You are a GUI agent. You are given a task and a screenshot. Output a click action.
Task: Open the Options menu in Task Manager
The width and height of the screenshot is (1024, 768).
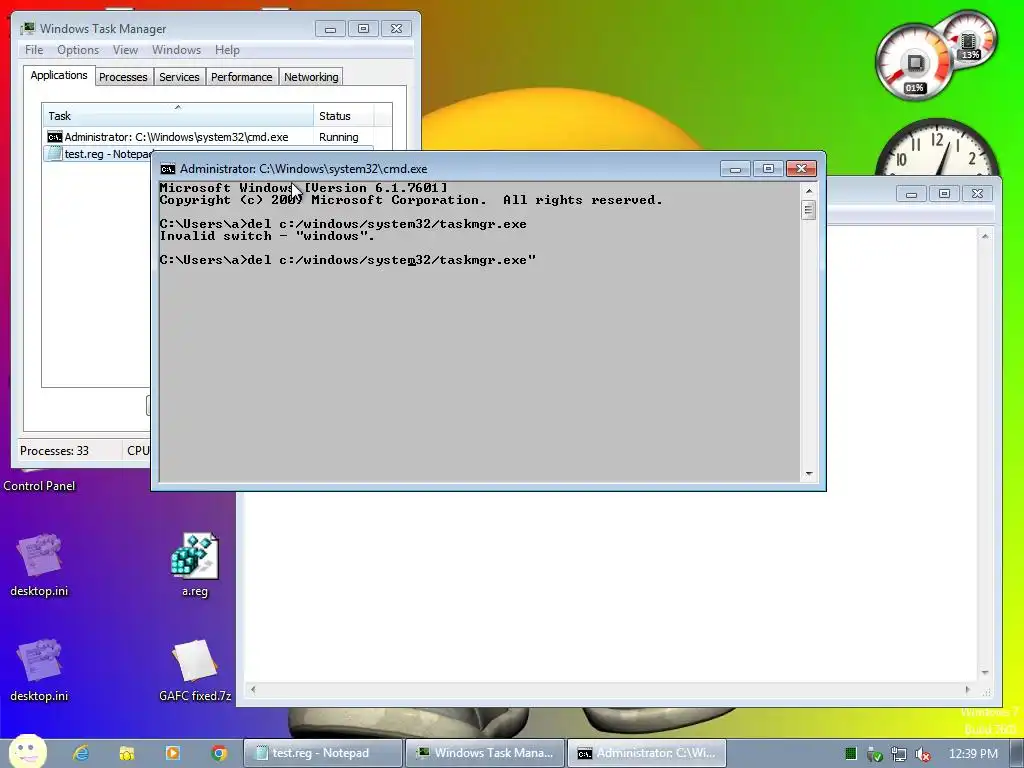coord(78,50)
